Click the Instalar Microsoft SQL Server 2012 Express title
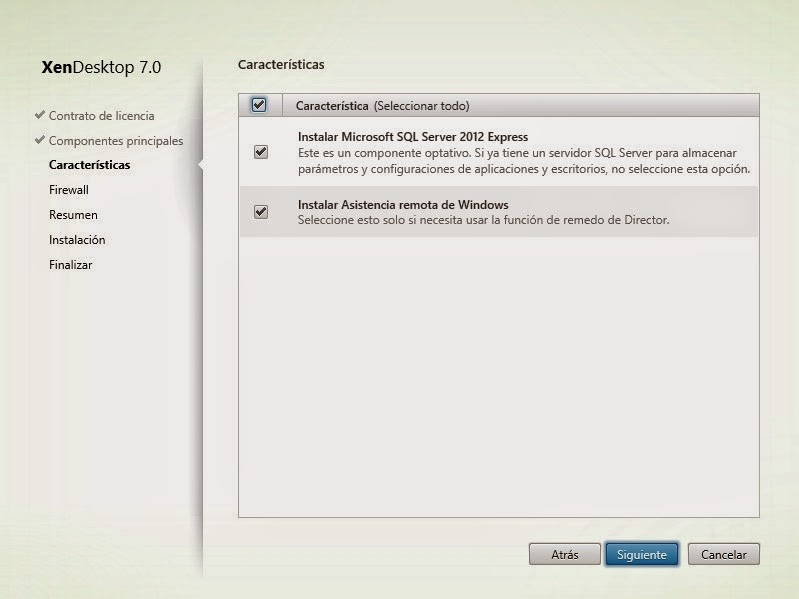This screenshot has height=599, width=799. point(413,137)
